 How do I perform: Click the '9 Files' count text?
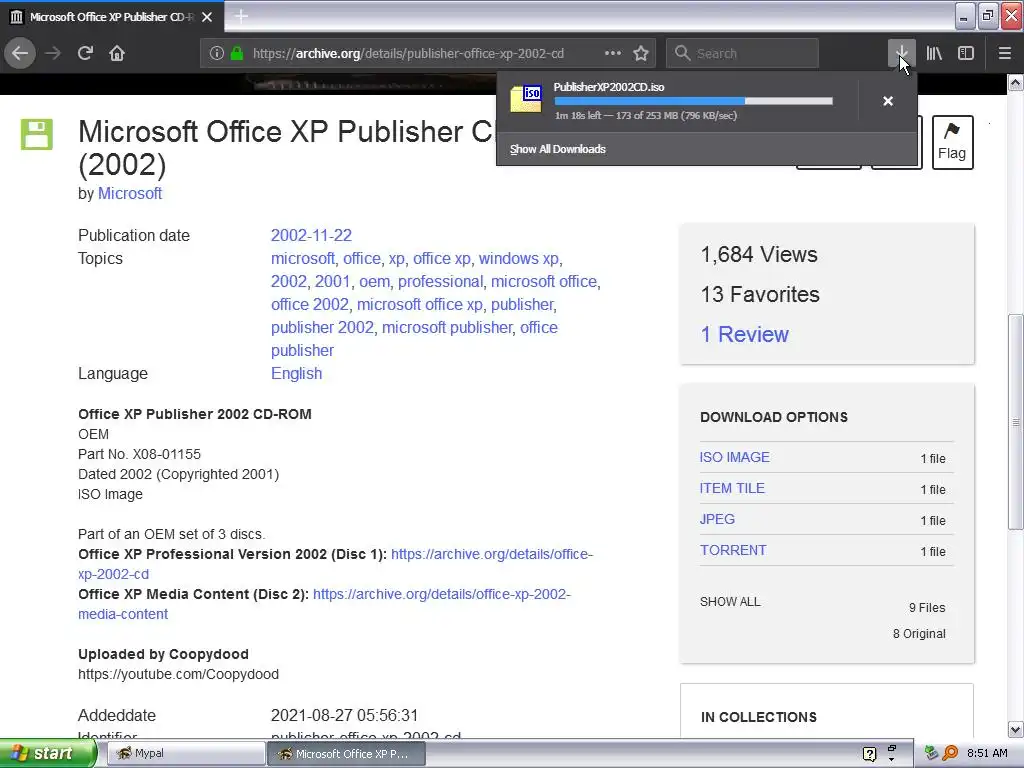tap(927, 608)
